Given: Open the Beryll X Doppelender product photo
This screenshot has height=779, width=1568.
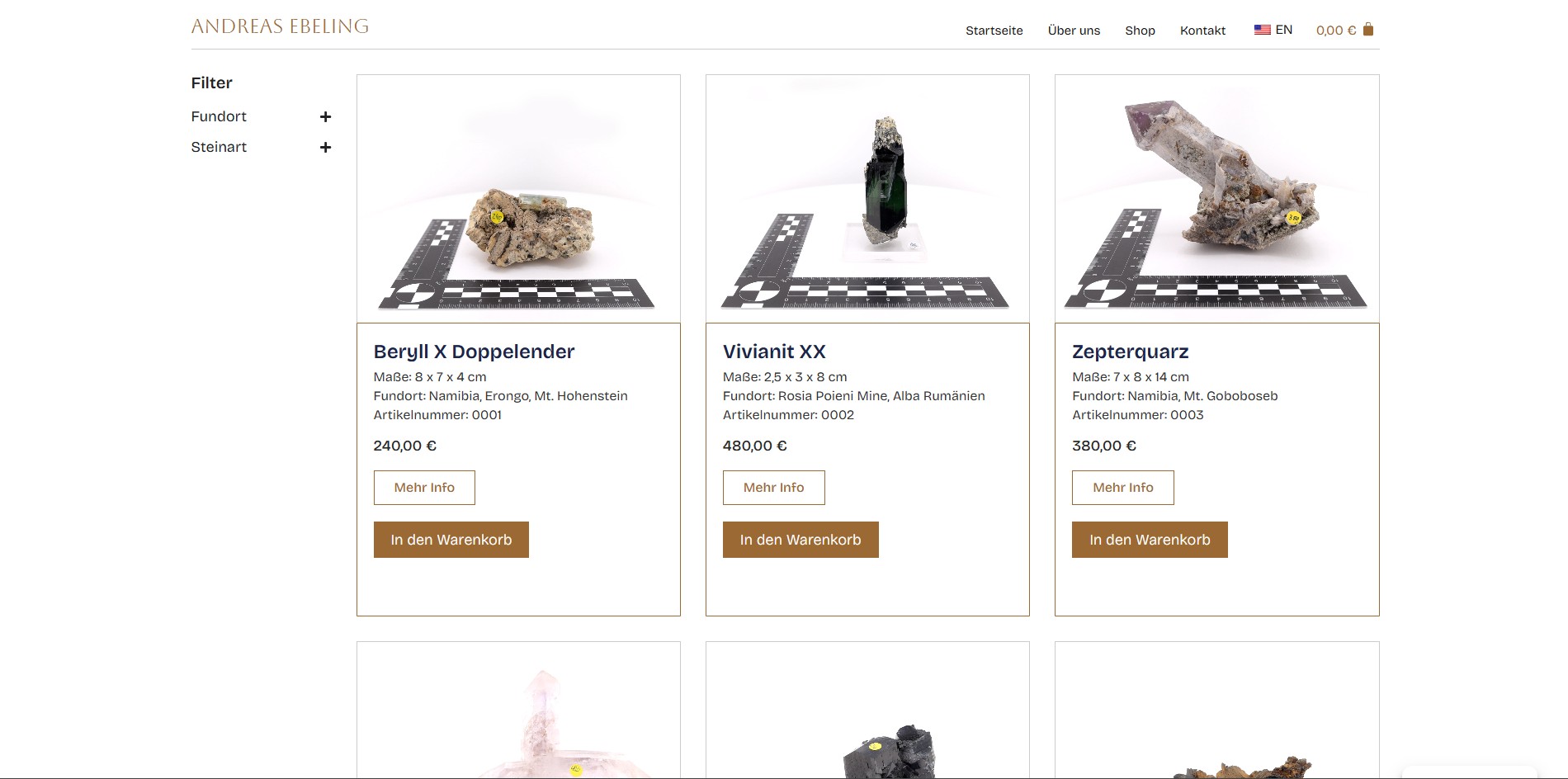Looking at the screenshot, I should [518, 199].
